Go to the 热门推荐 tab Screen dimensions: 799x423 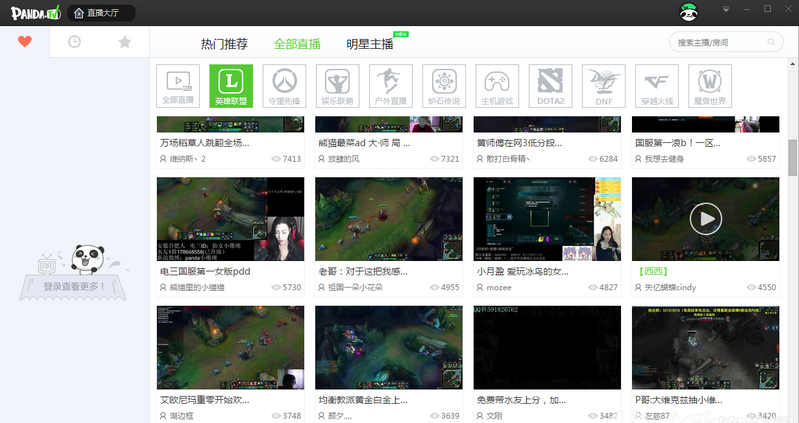224,44
